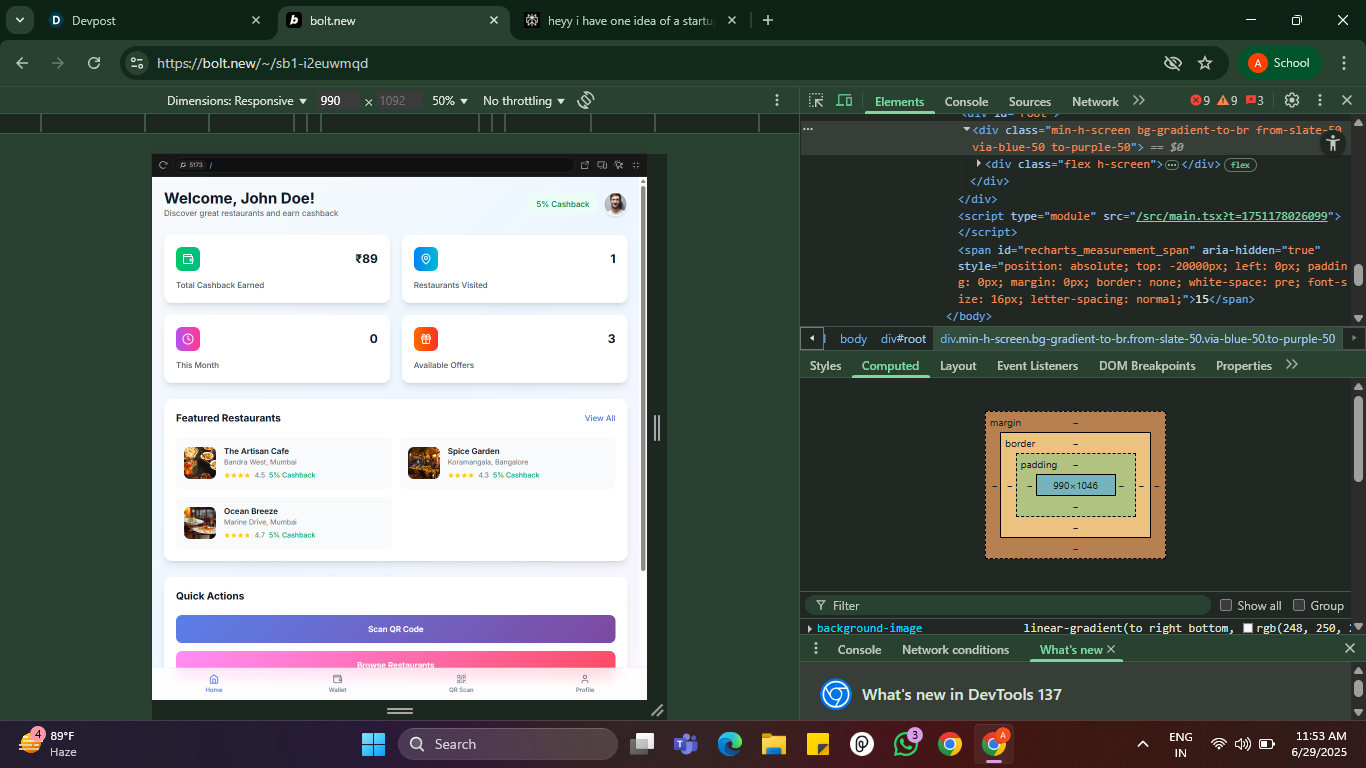
Task: Select the inspect element picker icon
Action: click(x=816, y=100)
